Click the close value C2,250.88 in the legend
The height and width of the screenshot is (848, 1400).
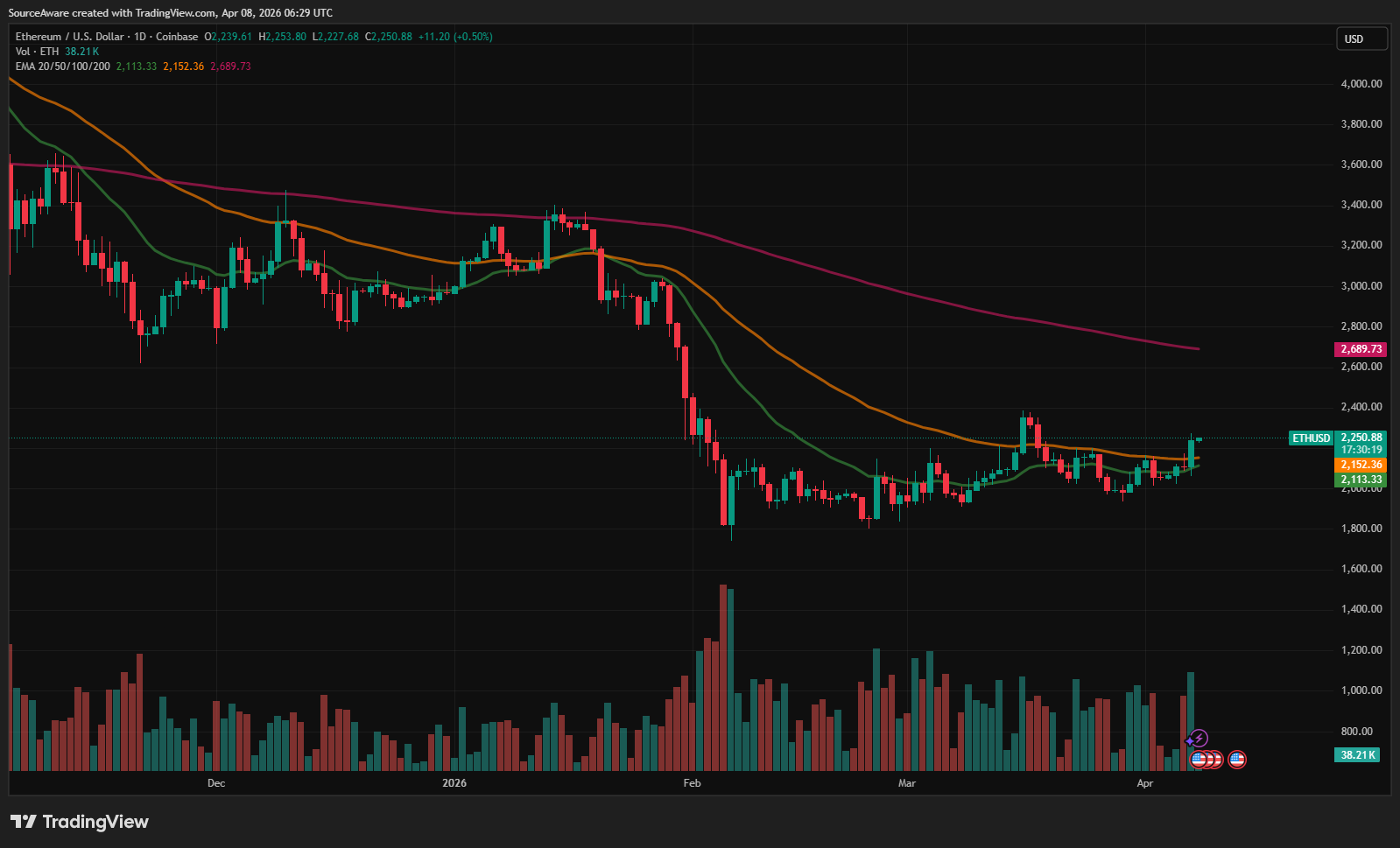tap(389, 37)
